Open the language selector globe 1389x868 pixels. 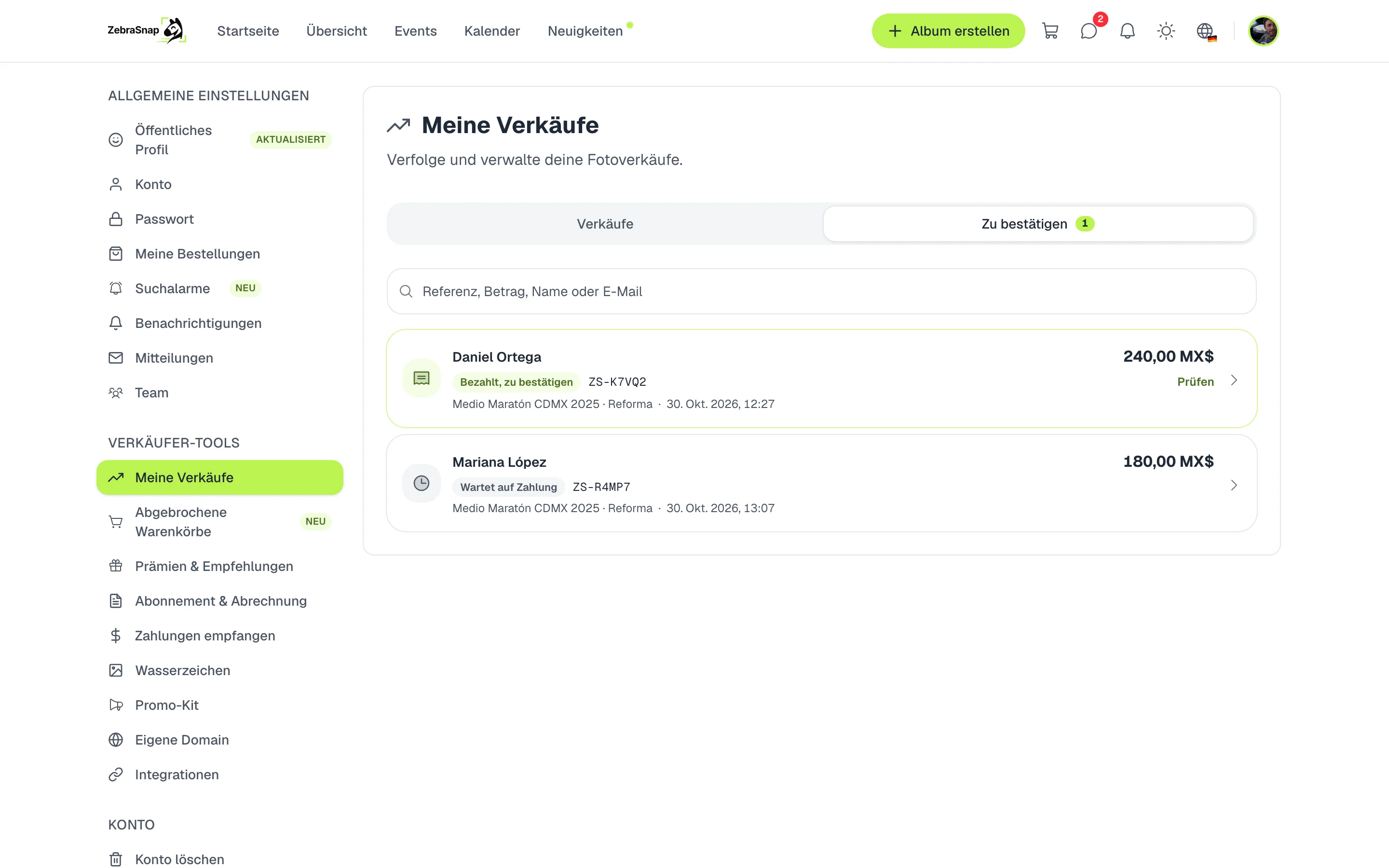pyautogui.click(x=1205, y=31)
